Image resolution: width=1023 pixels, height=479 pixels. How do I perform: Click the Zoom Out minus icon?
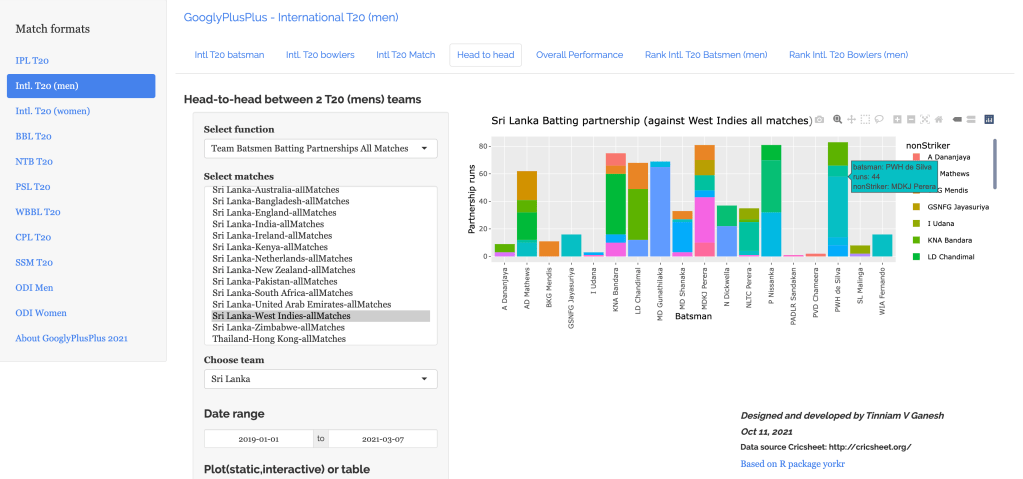point(912,119)
